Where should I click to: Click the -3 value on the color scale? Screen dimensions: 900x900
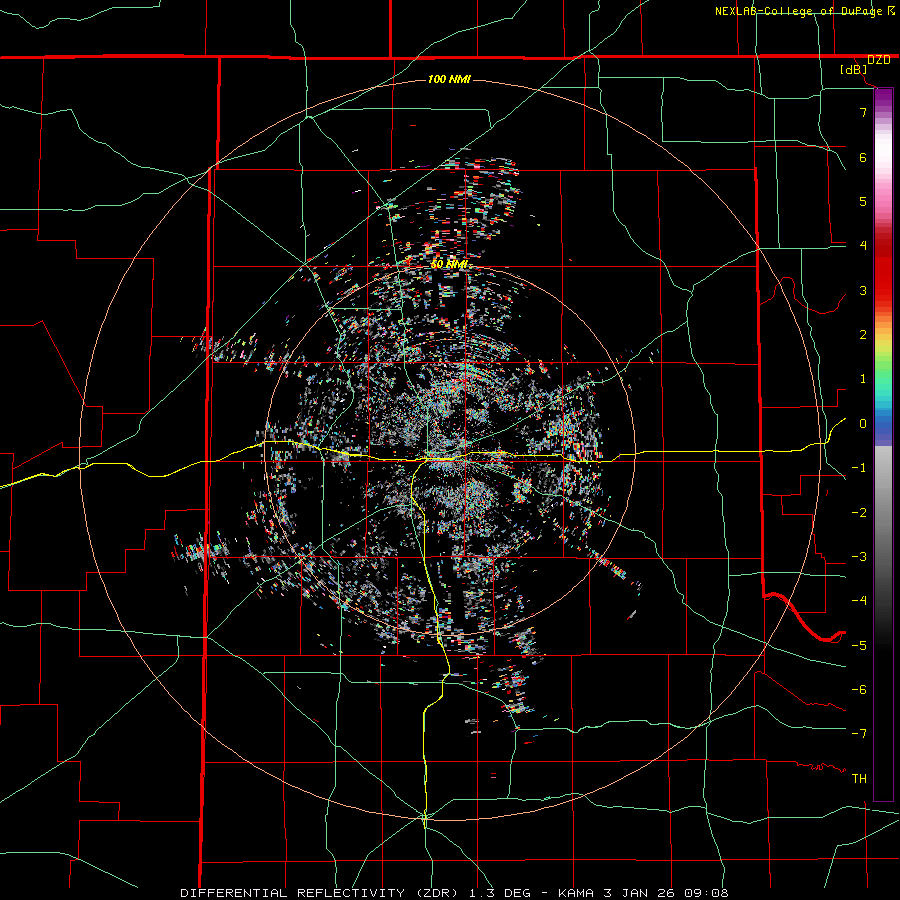click(859, 557)
